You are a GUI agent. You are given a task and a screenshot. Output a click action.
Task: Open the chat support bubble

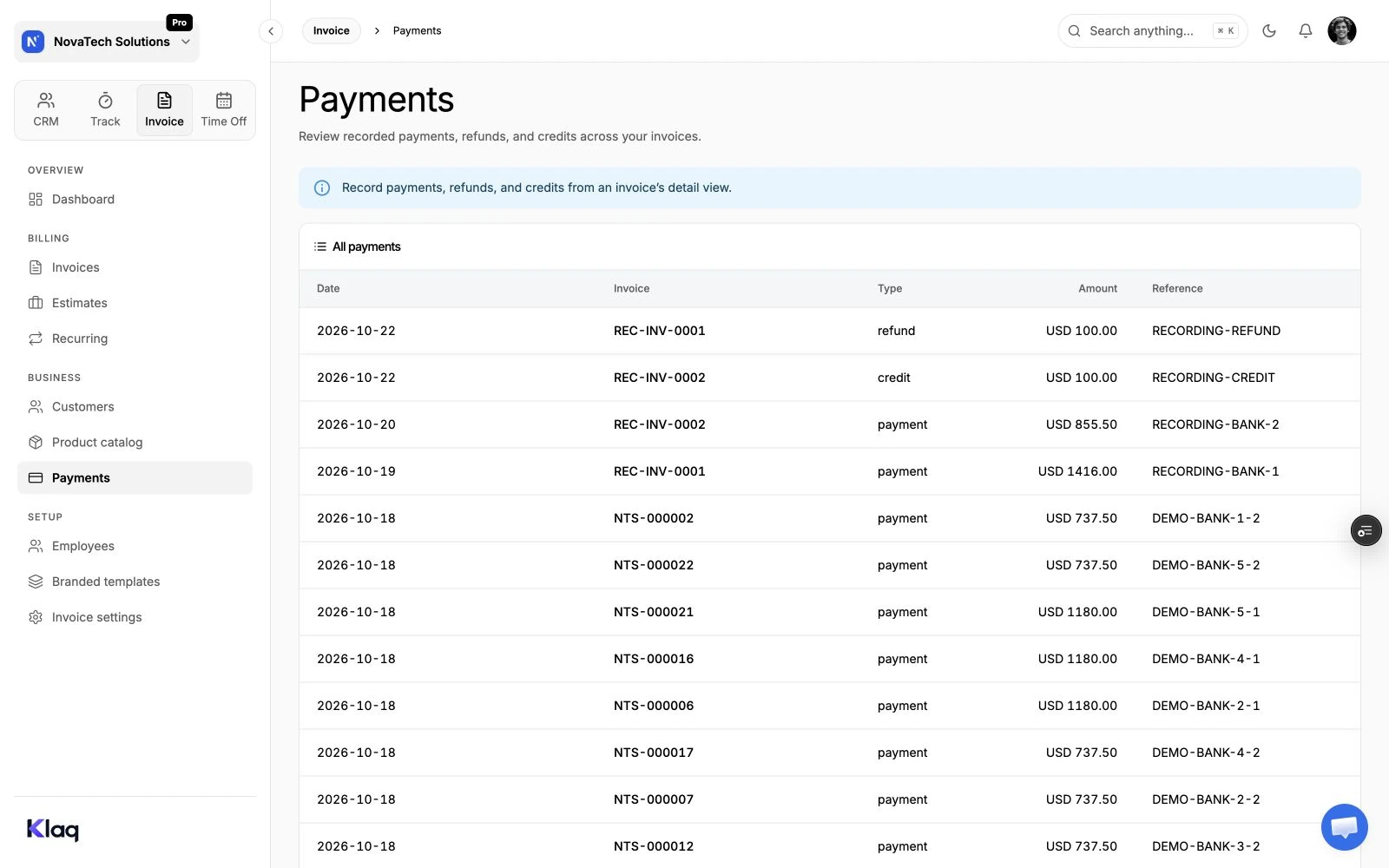(x=1344, y=827)
